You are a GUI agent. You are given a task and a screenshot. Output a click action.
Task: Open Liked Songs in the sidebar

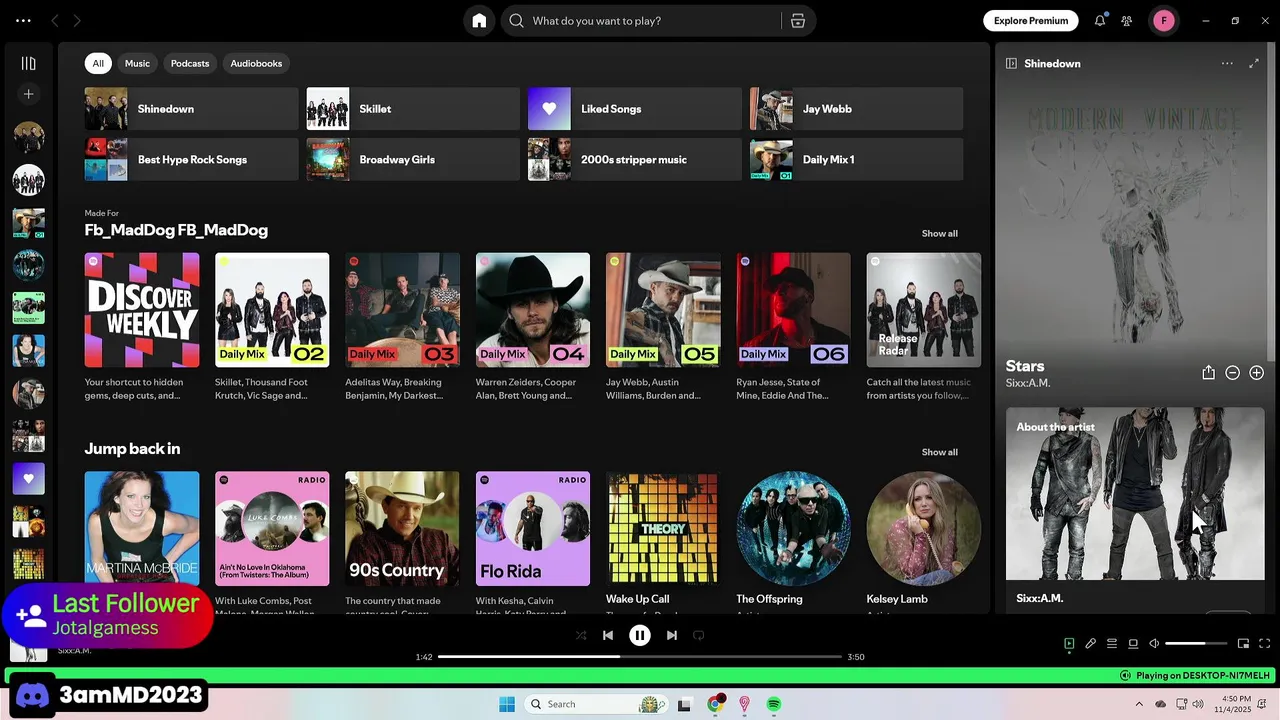pos(29,479)
